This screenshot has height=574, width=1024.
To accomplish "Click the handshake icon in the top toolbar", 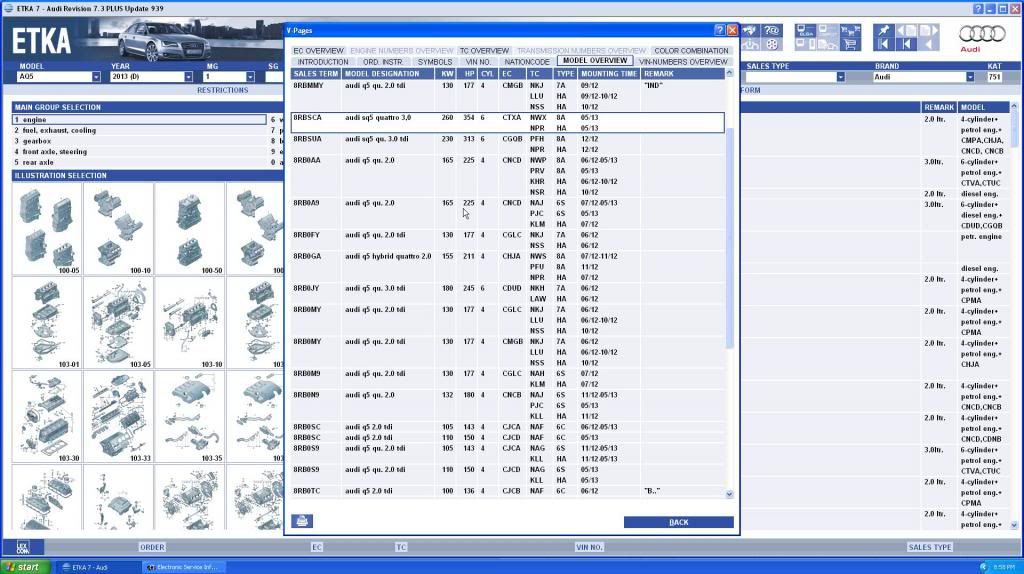I will pyautogui.click(x=750, y=31).
